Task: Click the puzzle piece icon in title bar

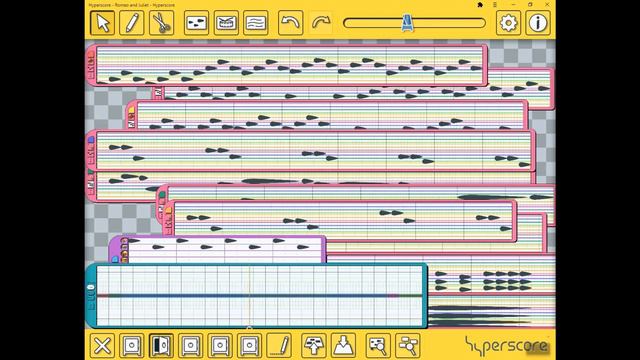Action: [480, 4]
